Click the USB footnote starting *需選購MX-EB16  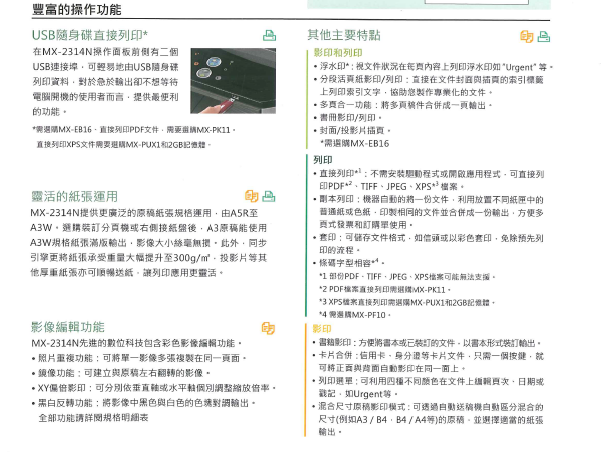pos(134,130)
